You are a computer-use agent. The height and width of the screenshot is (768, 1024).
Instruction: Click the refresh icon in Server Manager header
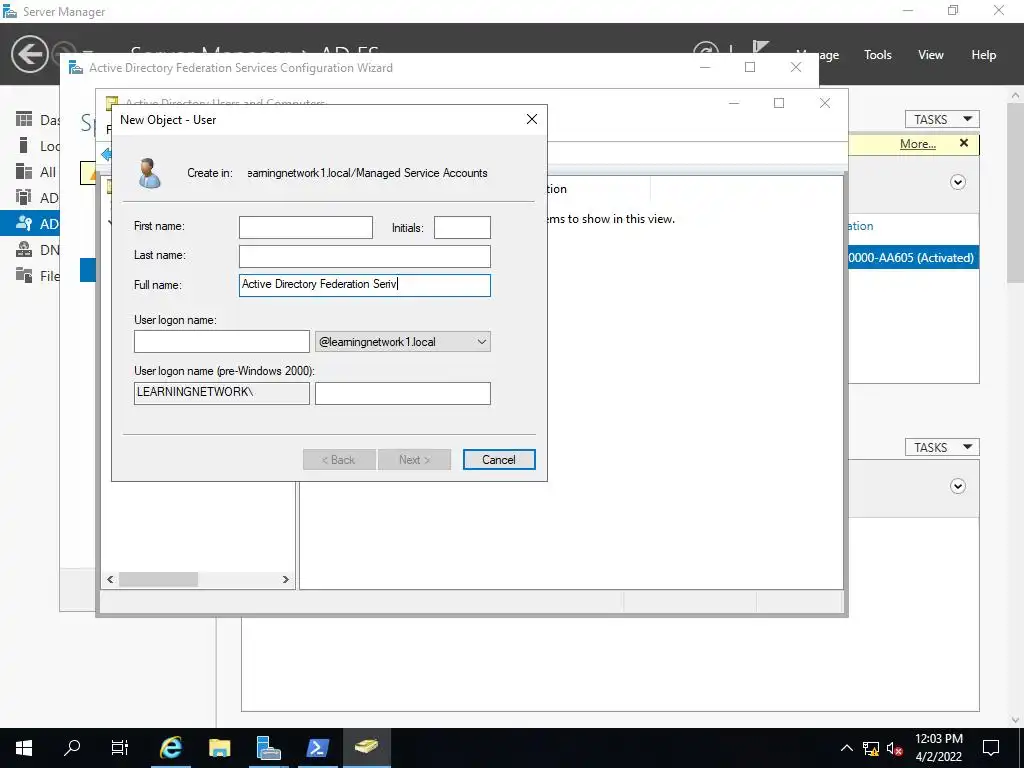click(705, 48)
